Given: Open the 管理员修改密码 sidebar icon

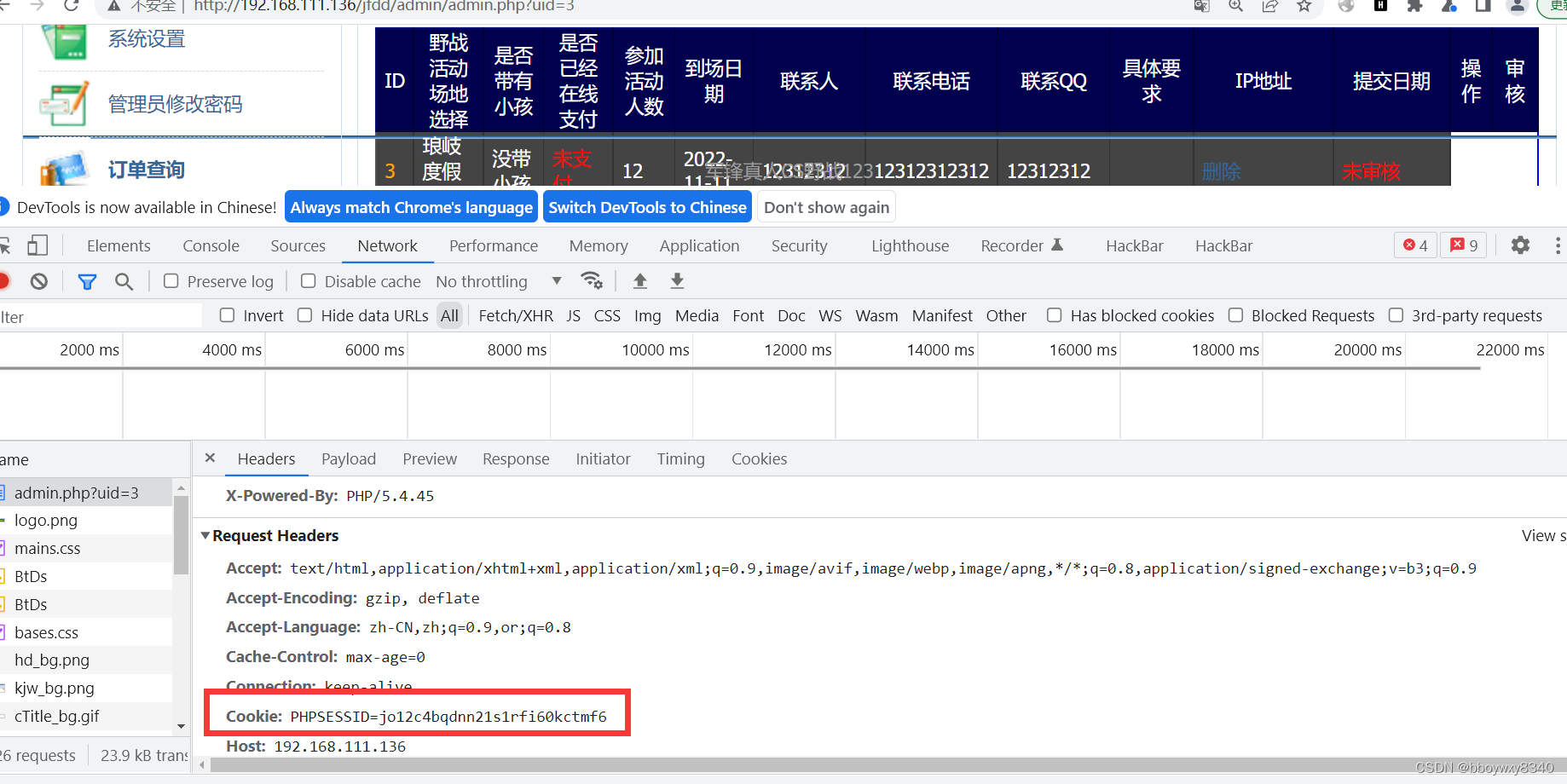Looking at the screenshot, I should click(64, 104).
